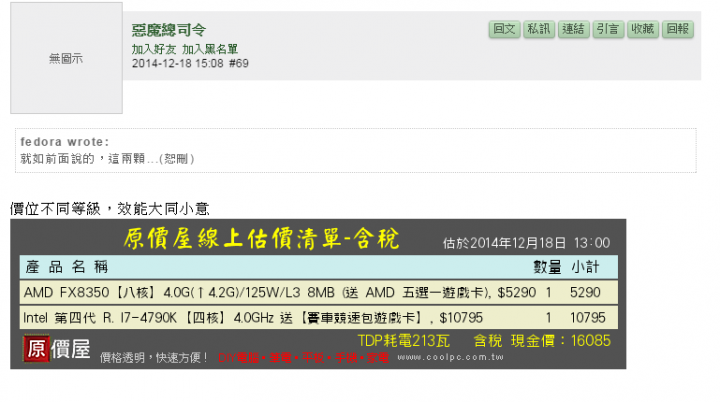Click the Intel I7-4790K product row

pos(319,317)
